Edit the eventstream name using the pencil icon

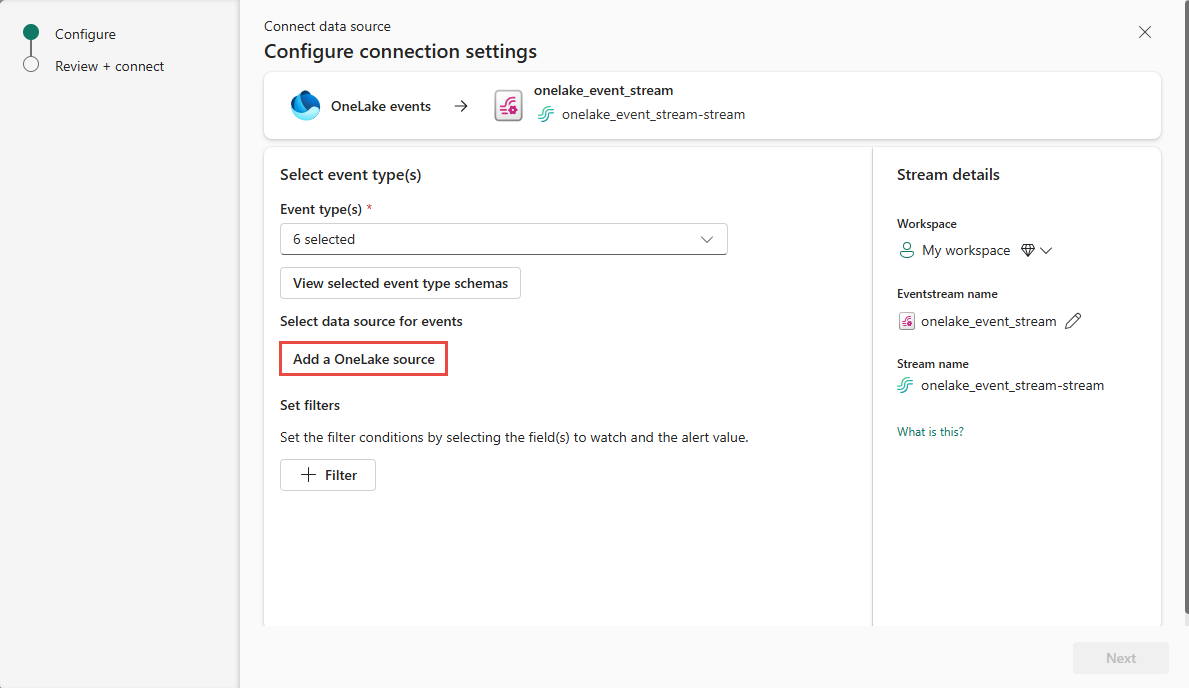[1073, 321]
